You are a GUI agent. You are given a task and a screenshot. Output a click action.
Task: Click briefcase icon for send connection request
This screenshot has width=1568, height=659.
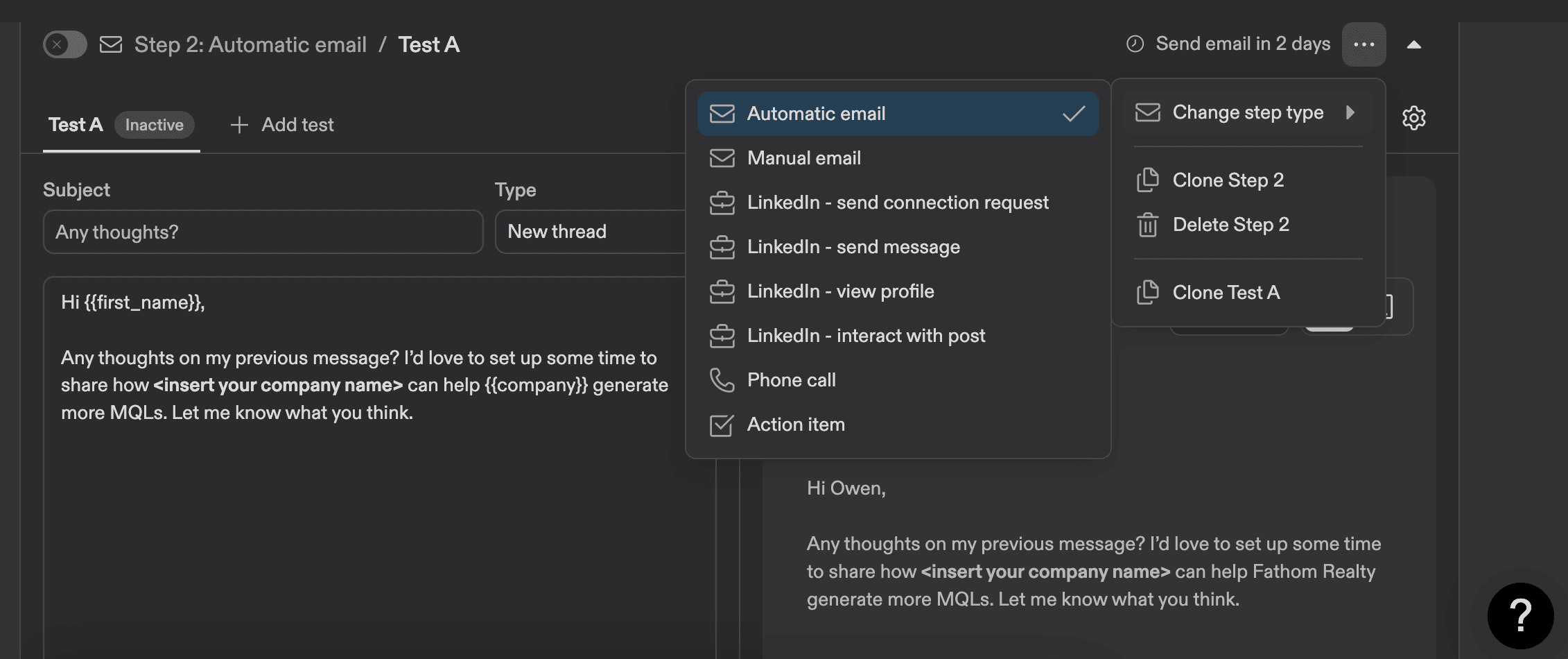tap(722, 203)
